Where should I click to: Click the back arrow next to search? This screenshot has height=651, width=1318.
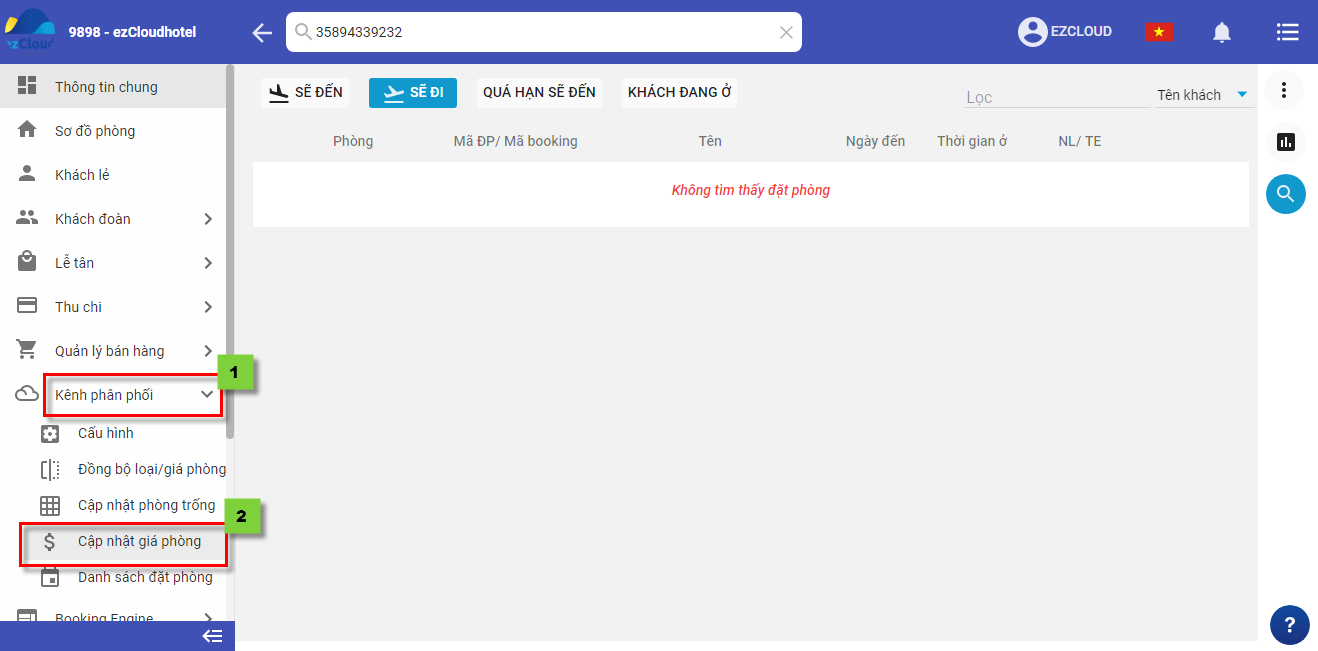click(262, 33)
